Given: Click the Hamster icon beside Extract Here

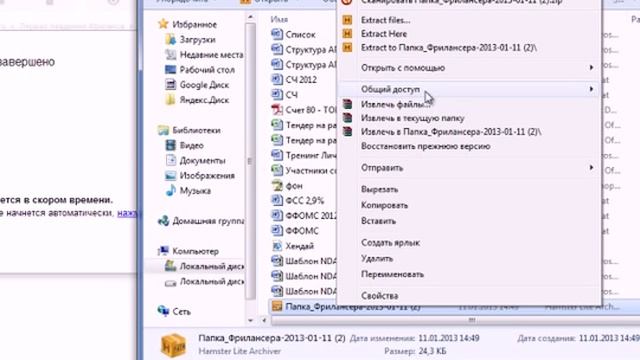Looking at the screenshot, I should click(x=347, y=33).
